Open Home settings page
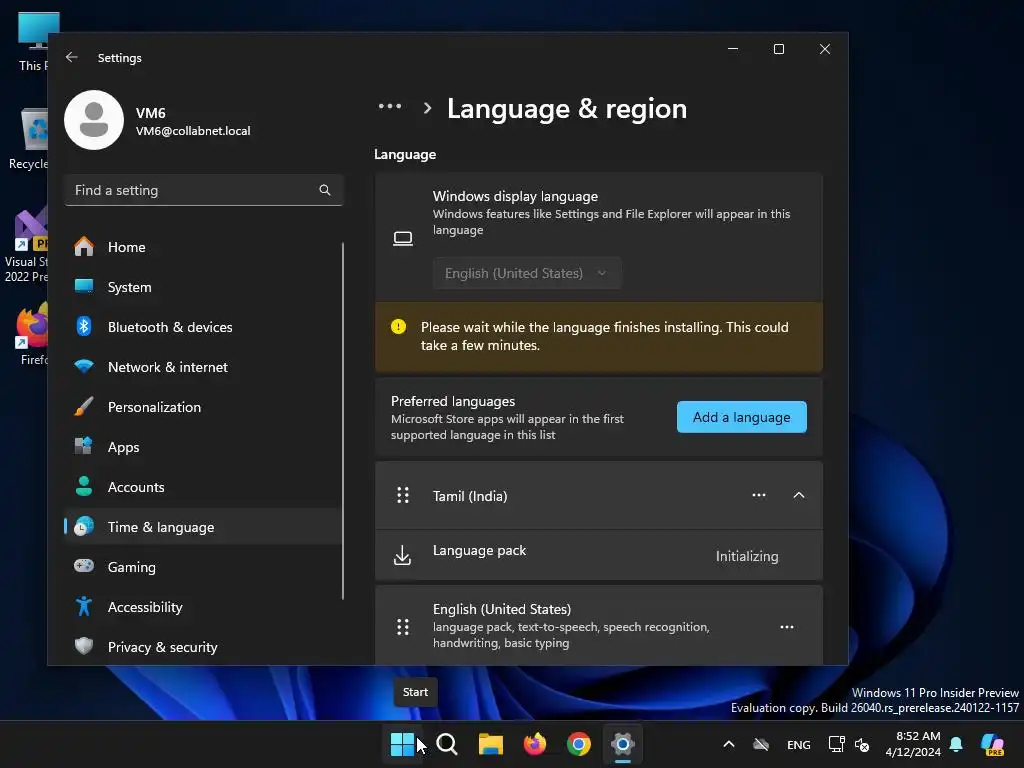1024x768 pixels. tap(204, 247)
